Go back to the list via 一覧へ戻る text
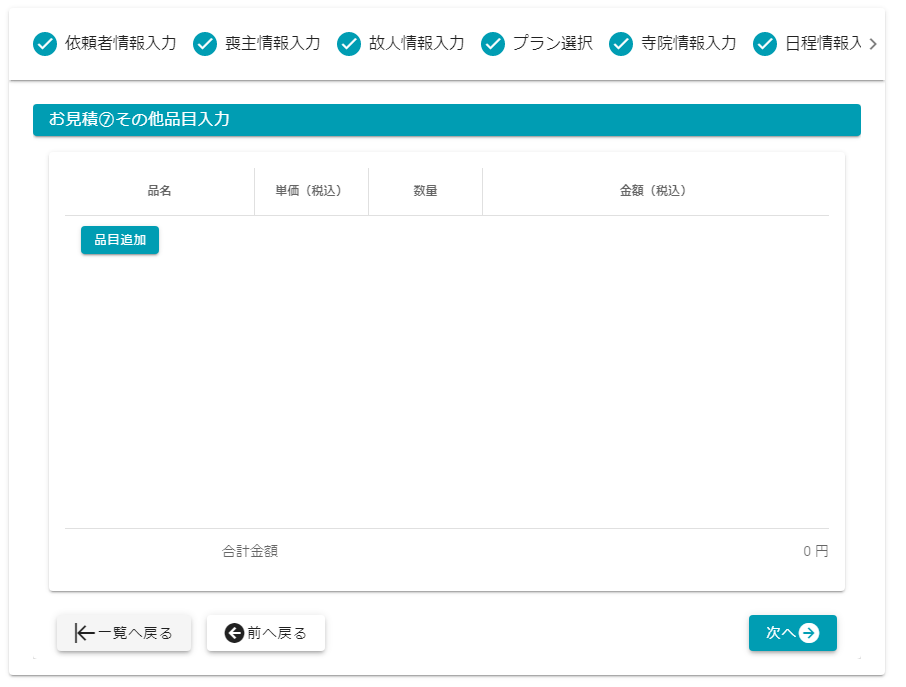The image size is (906, 687). coord(135,633)
